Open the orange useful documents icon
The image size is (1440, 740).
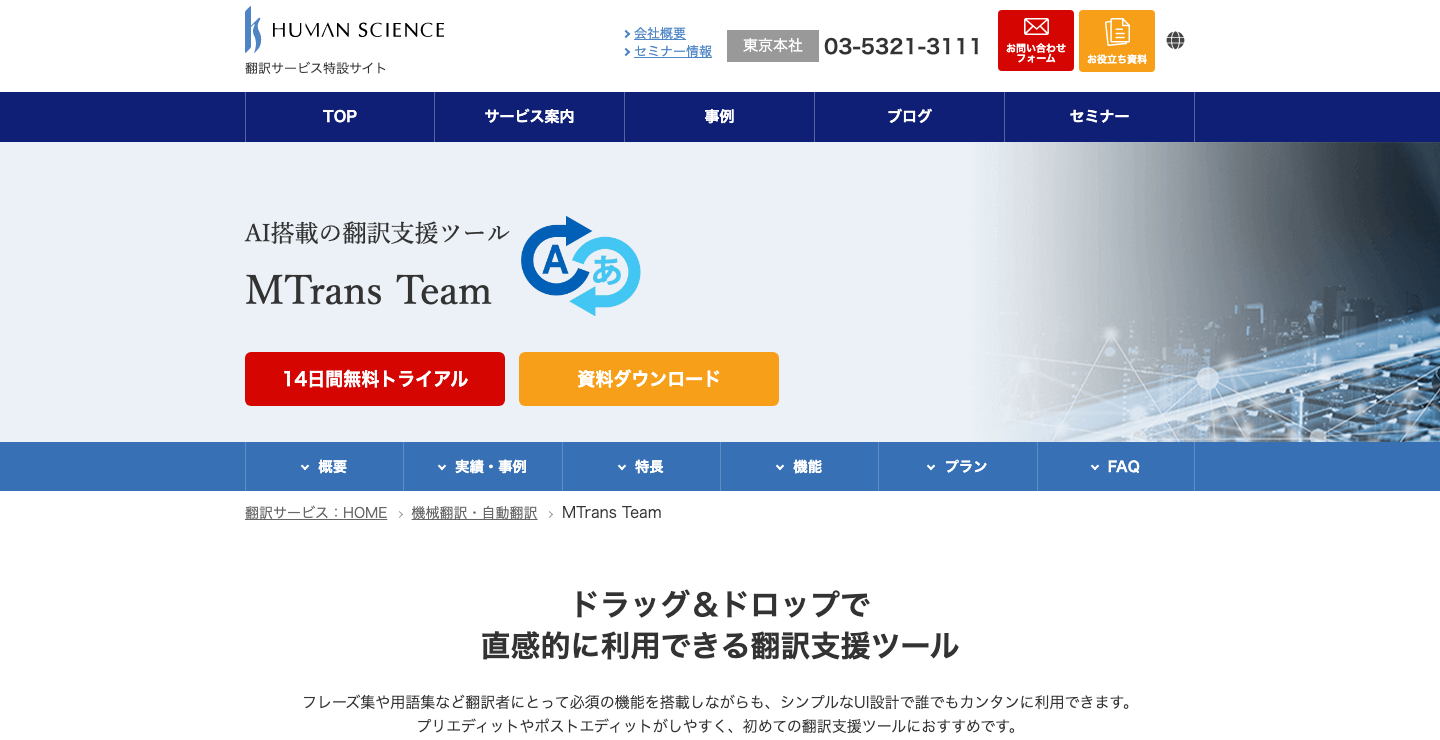coord(1117,41)
